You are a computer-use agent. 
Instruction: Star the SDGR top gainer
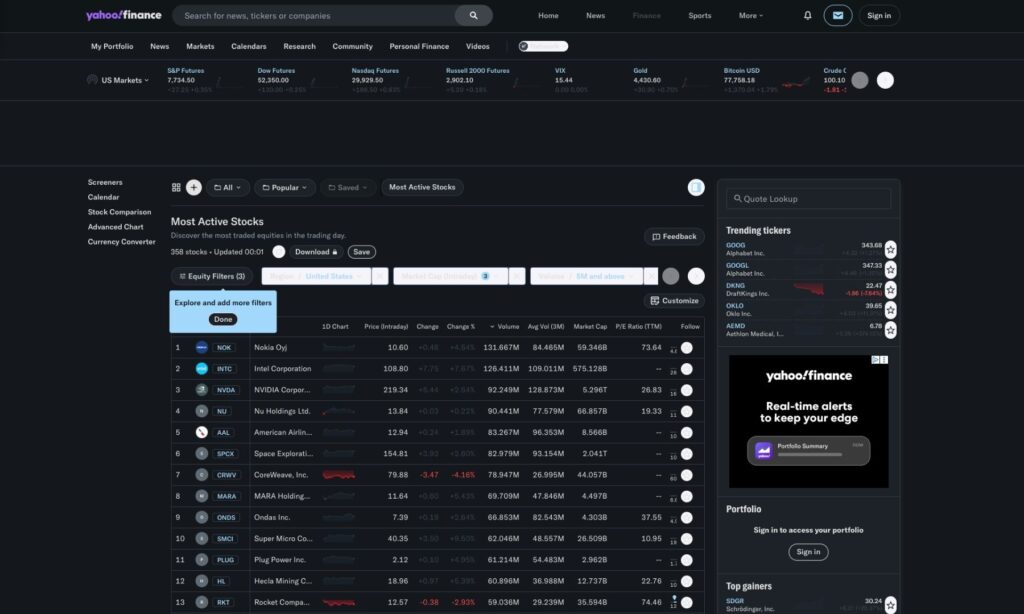click(x=891, y=605)
